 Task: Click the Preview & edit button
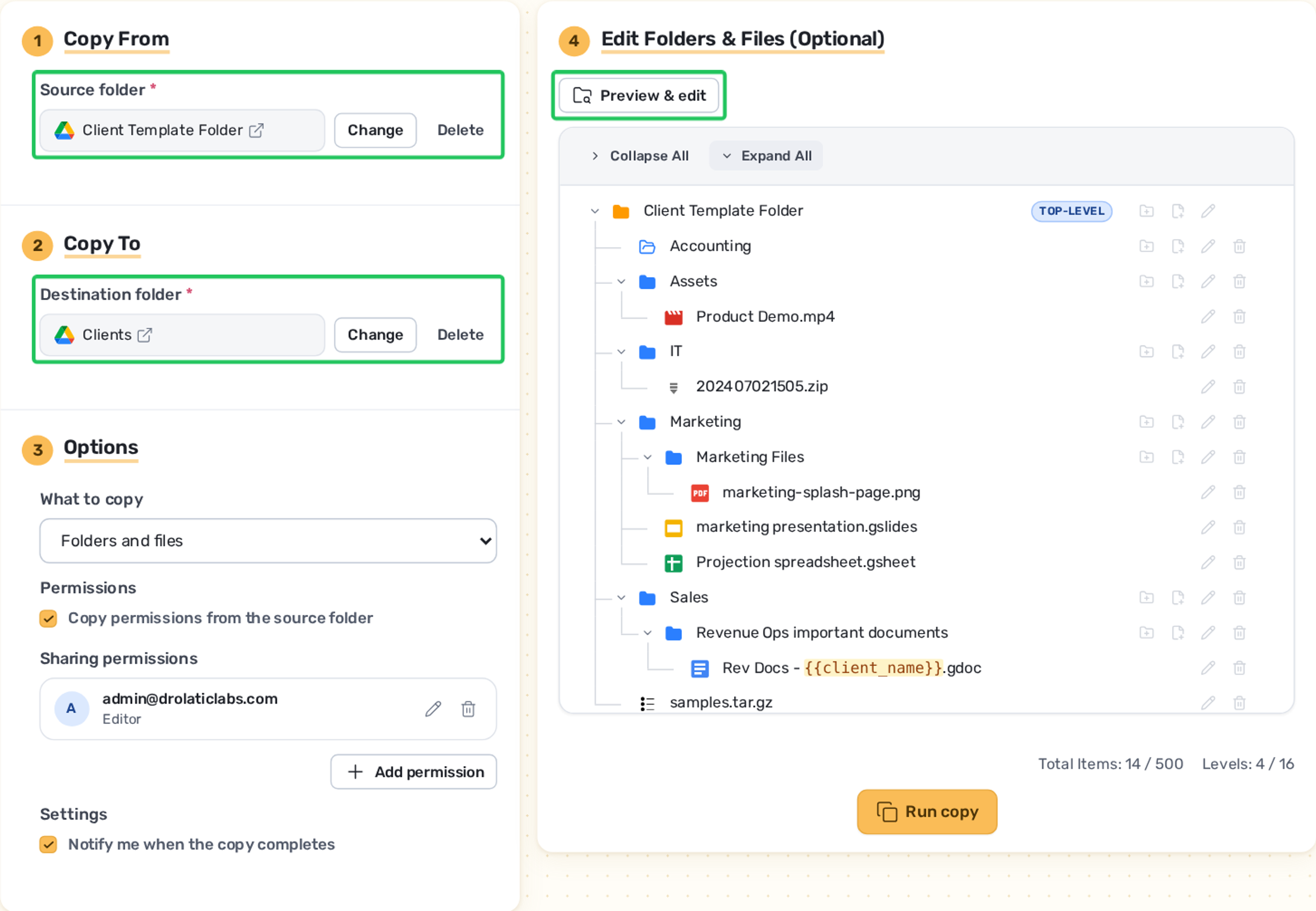pyautogui.click(x=639, y=95)
